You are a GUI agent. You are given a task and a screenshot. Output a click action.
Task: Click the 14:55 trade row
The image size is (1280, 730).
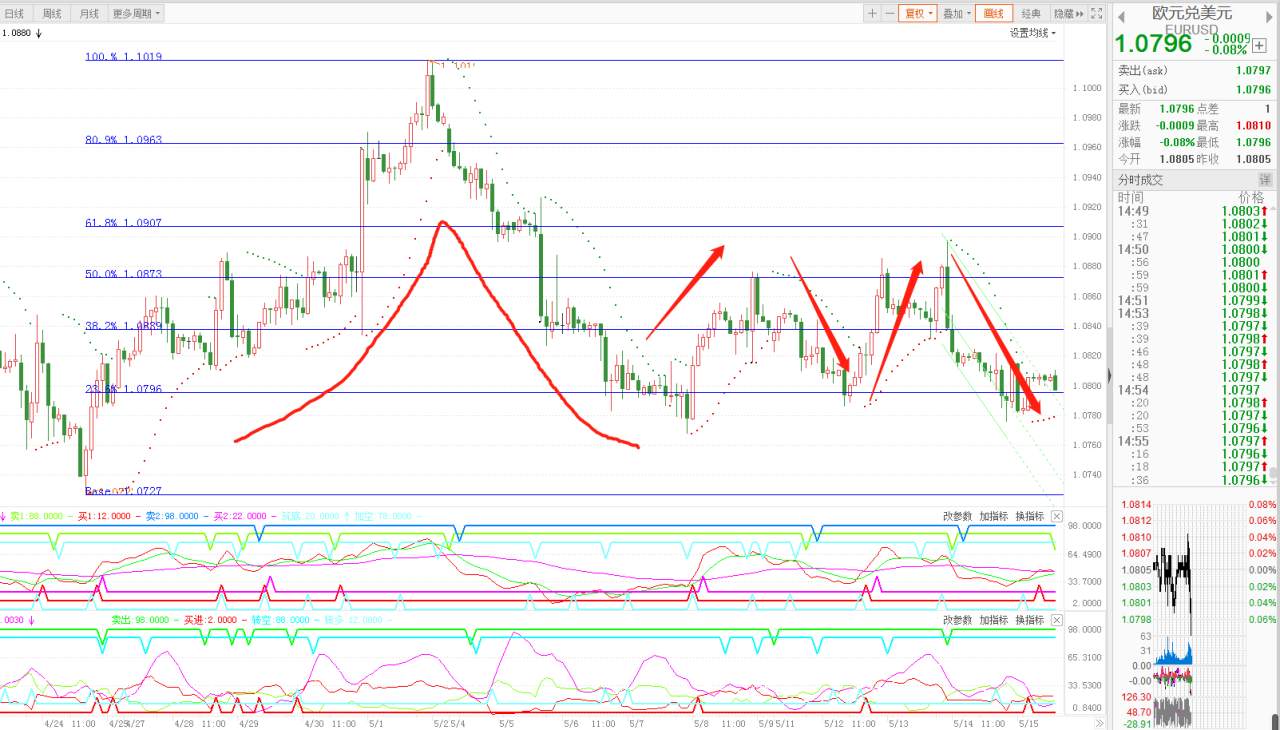coord(1195,441)
